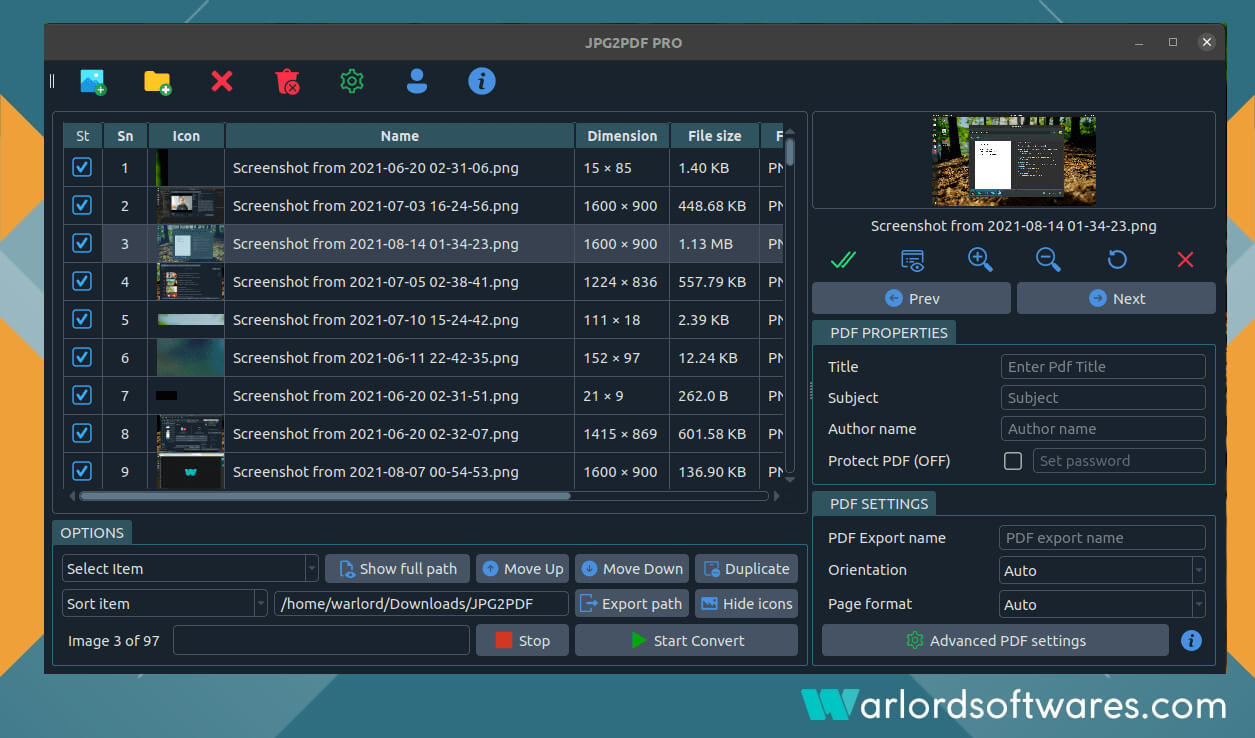
Task: Expand the Orientation dropdown
Action: [x=1102, y=571]
